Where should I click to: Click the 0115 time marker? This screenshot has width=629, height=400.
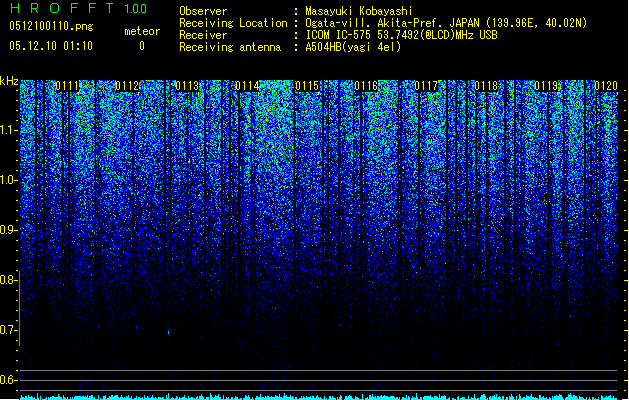coord(307,86)
